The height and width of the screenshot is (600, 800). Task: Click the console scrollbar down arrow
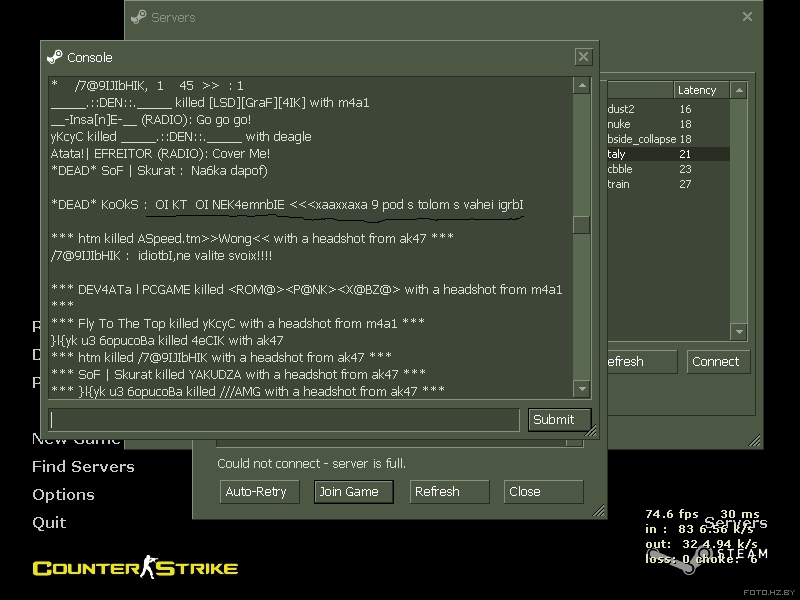pos(582,389)
